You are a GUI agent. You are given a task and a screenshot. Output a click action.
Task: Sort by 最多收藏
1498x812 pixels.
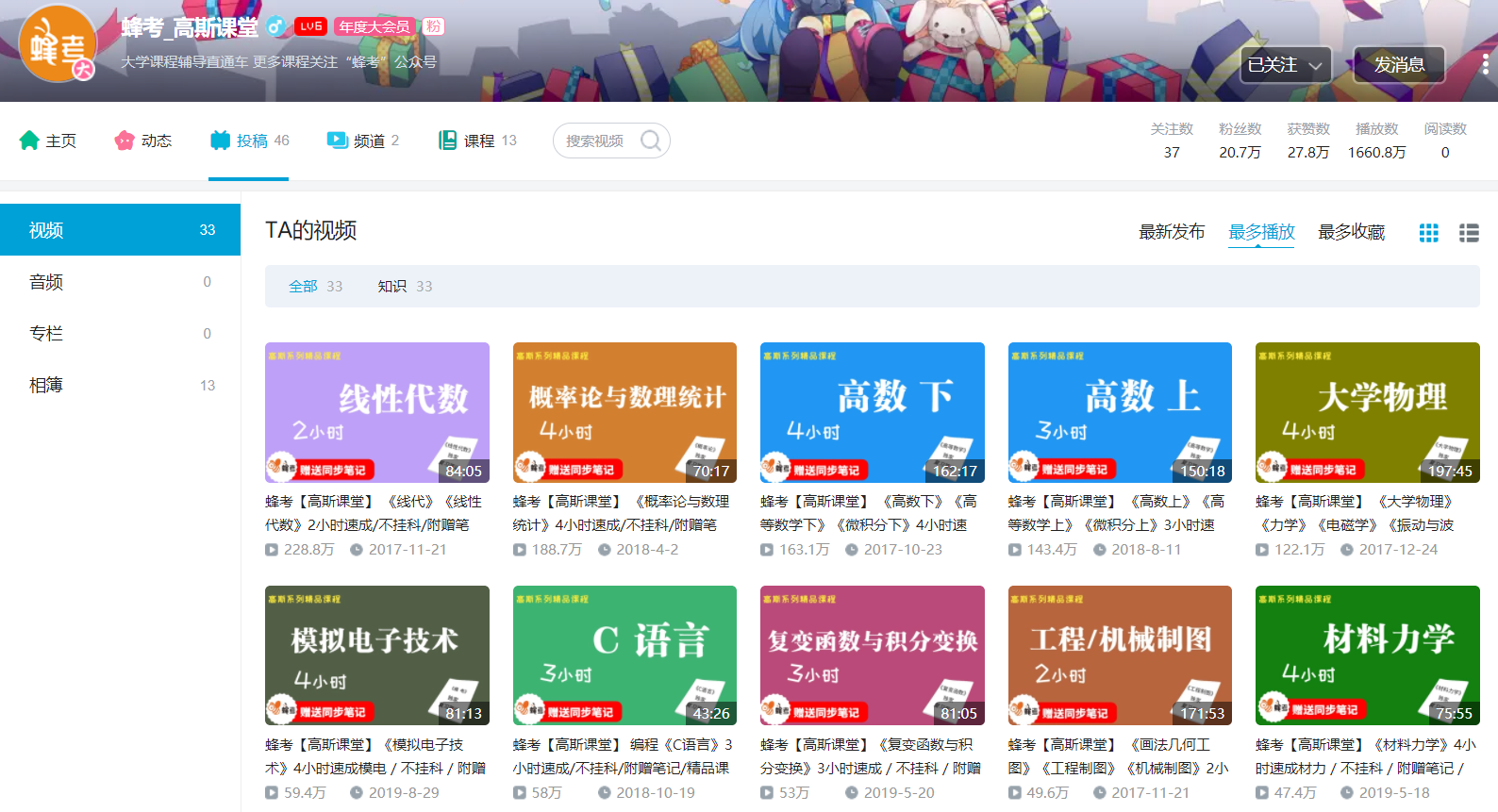click(1351, 232)
